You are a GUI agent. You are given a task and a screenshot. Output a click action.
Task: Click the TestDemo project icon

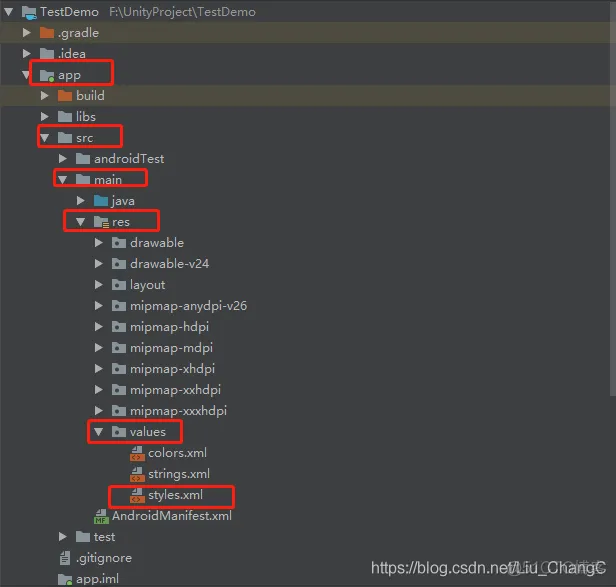point(29,12)
